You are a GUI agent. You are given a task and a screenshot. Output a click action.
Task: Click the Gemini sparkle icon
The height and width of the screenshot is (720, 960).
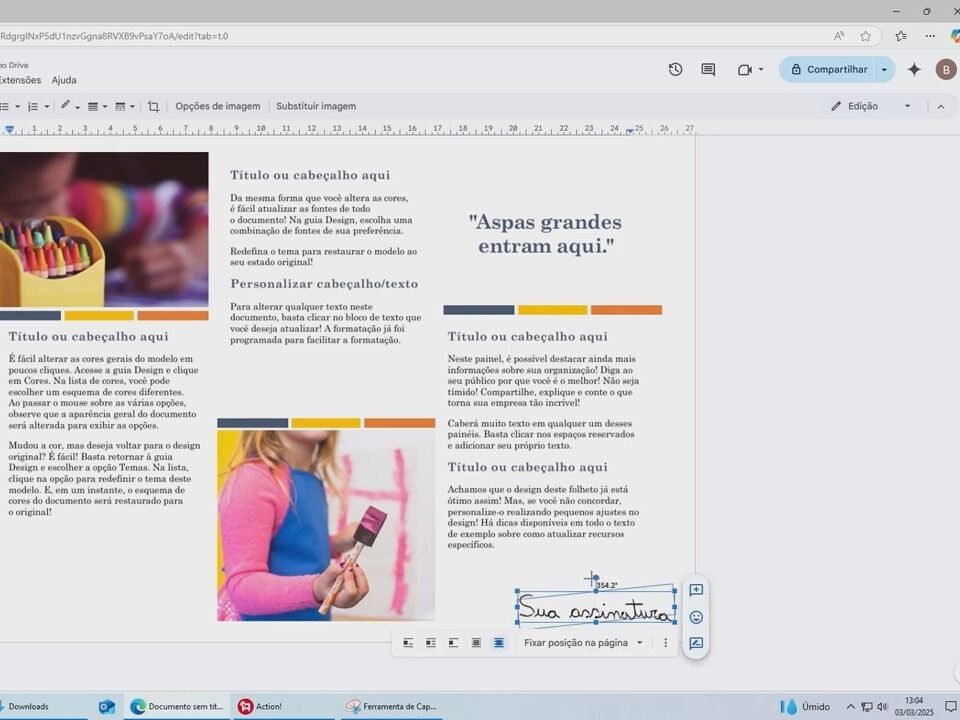913,69
